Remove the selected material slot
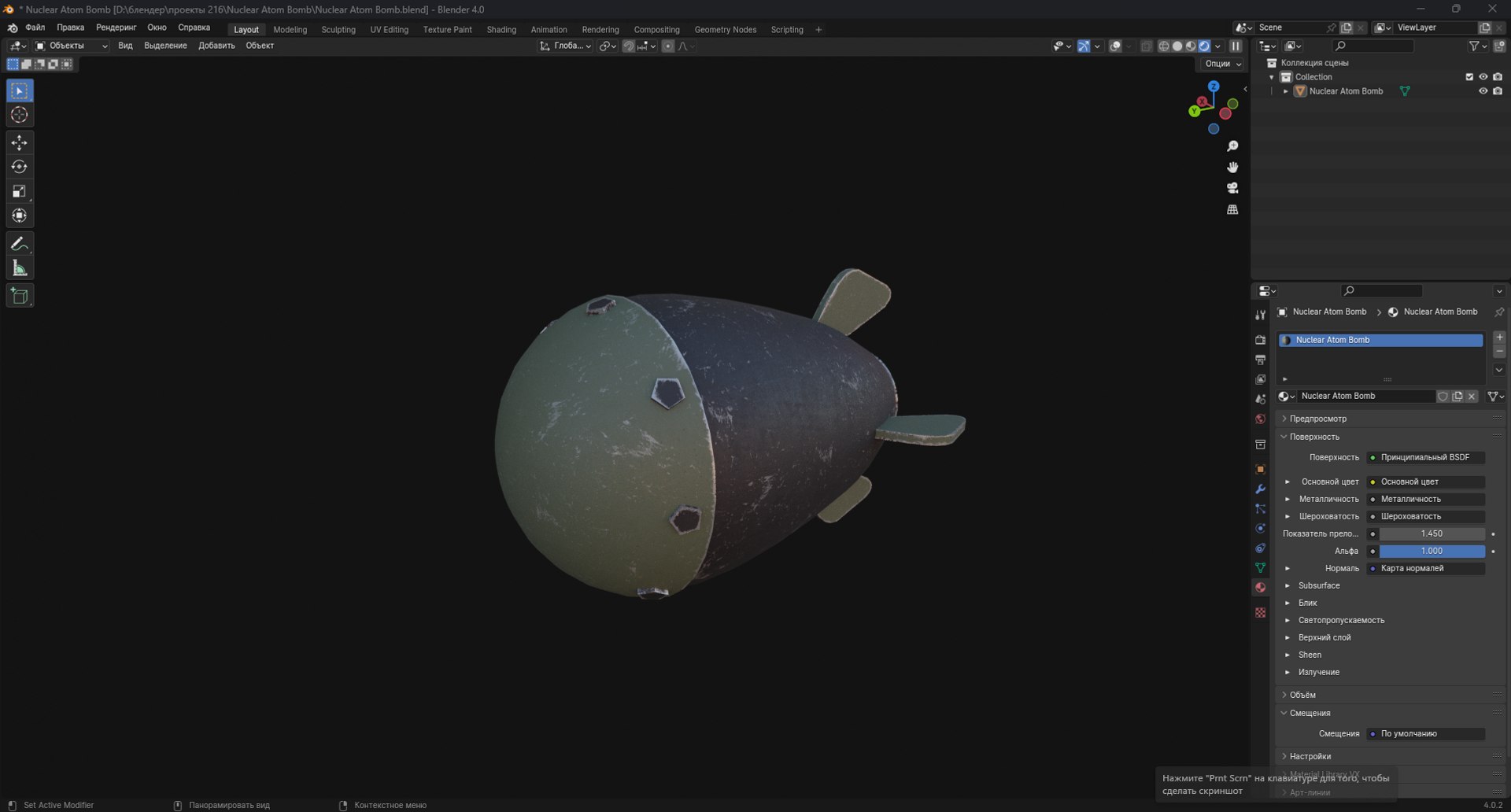The image size is (1511, 812). [x=1499, y=351]
